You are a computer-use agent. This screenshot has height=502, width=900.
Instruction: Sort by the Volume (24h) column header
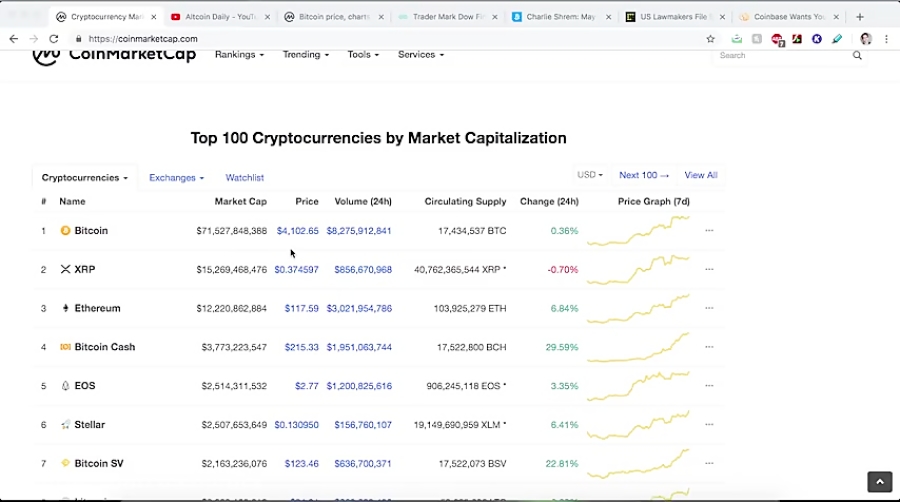pos(363,201)
